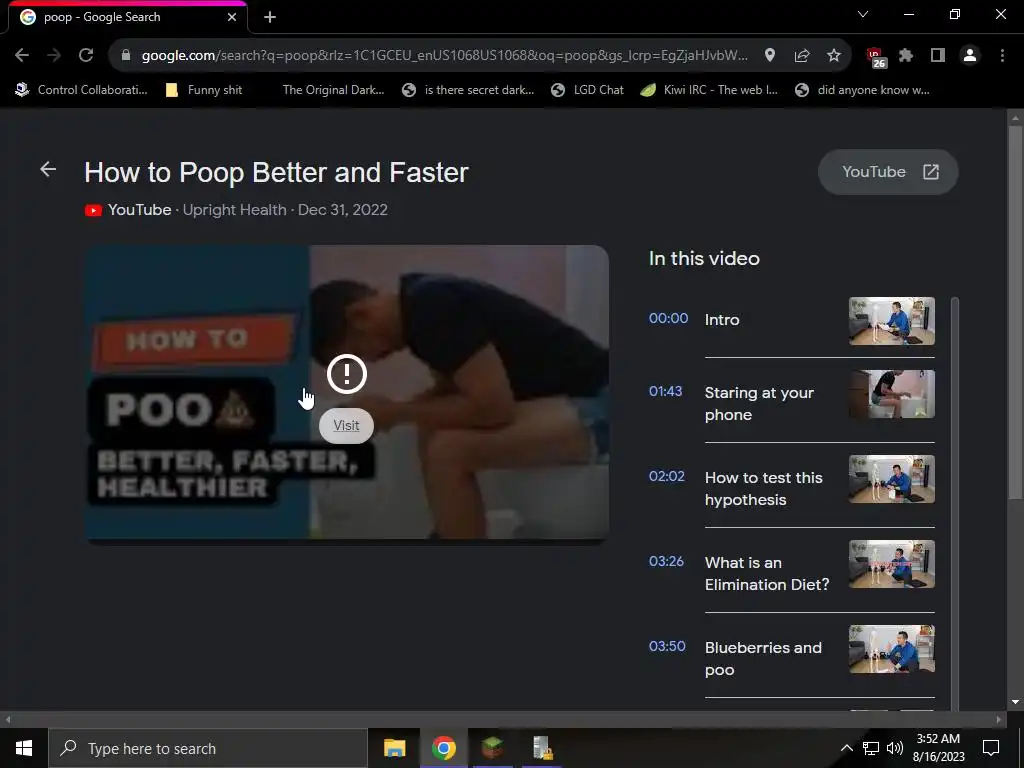Open the tab search chevron
Viewport: 1024px width, 768px height.
[x=863, y=14]
